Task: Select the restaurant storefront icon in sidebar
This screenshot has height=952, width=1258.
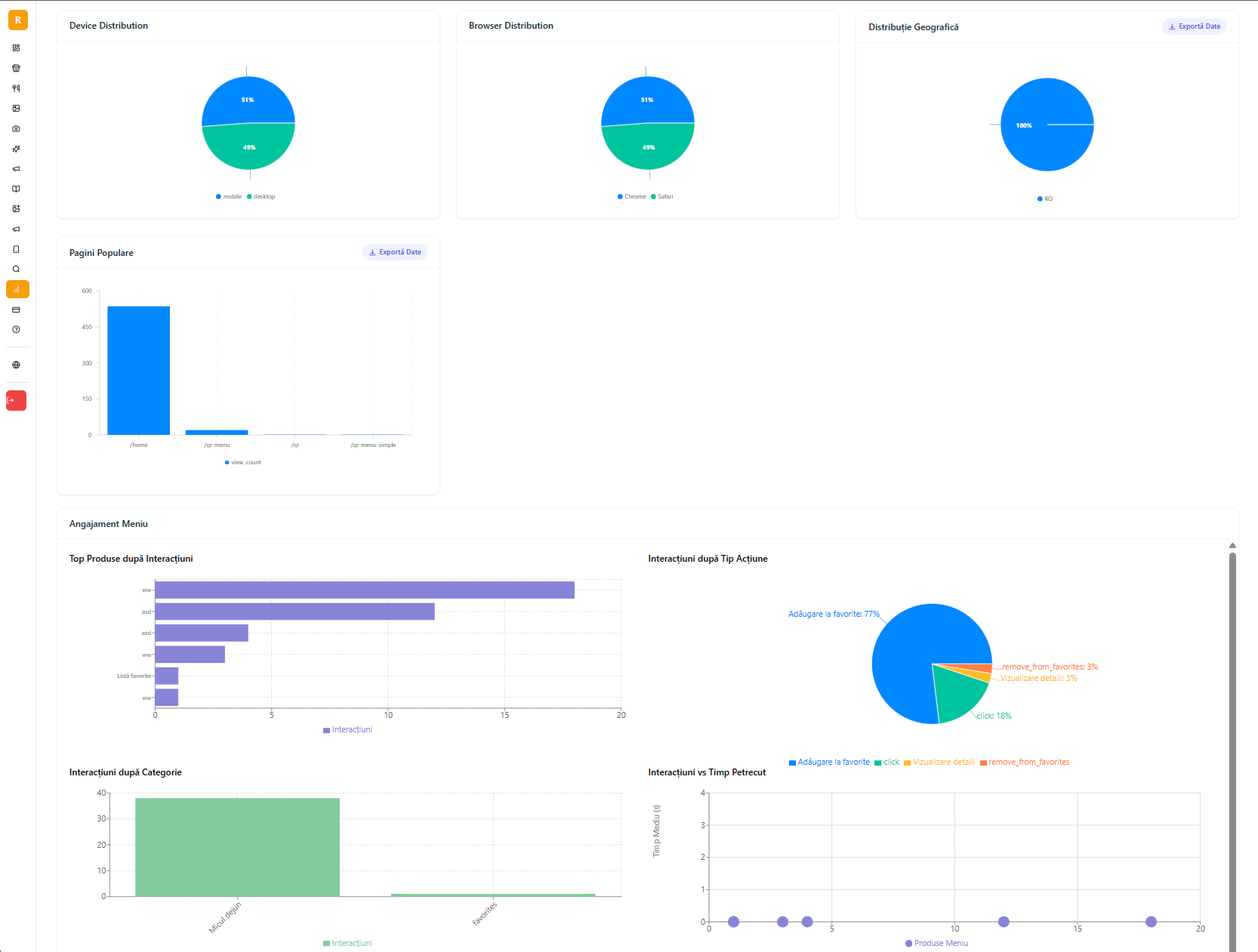Action: 16,68
